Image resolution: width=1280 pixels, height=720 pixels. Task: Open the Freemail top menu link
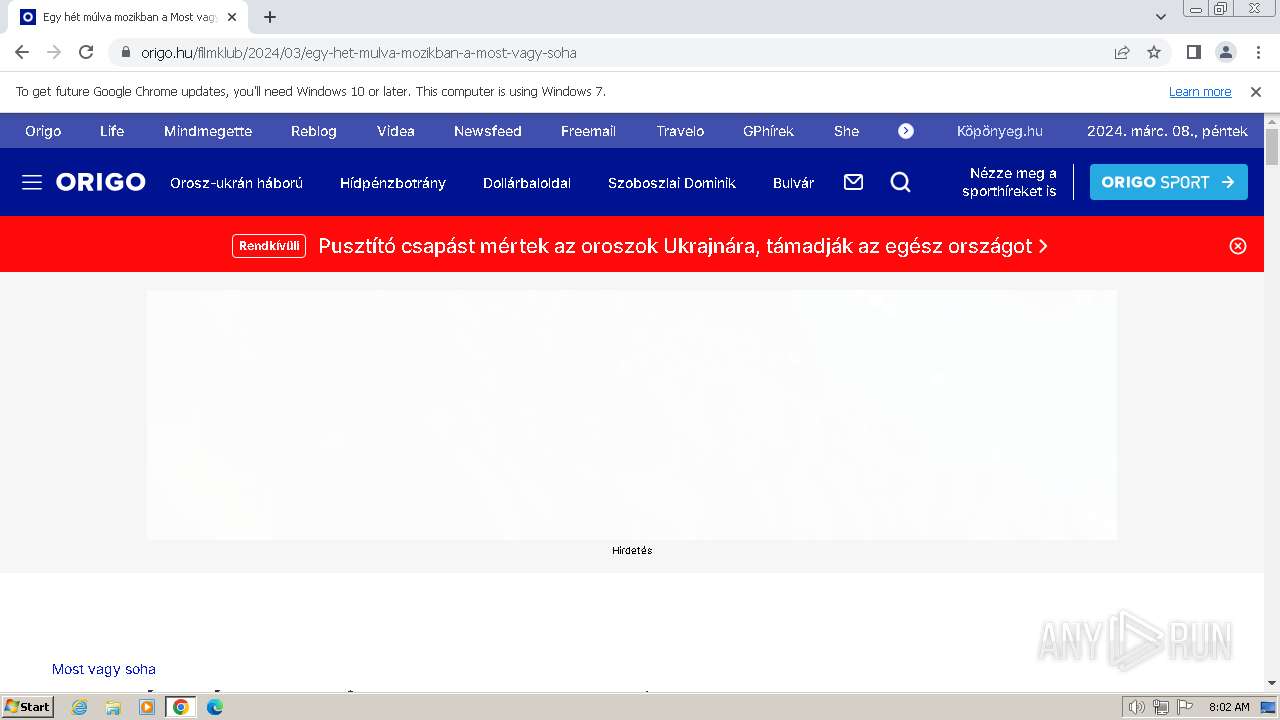588,131
